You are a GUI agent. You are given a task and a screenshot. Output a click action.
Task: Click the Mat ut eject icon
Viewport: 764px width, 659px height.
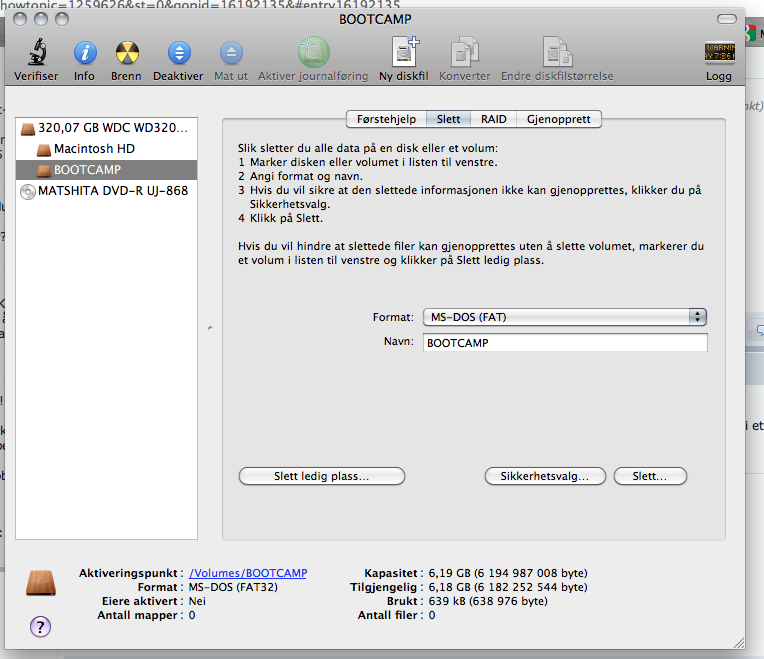(231, 53)
